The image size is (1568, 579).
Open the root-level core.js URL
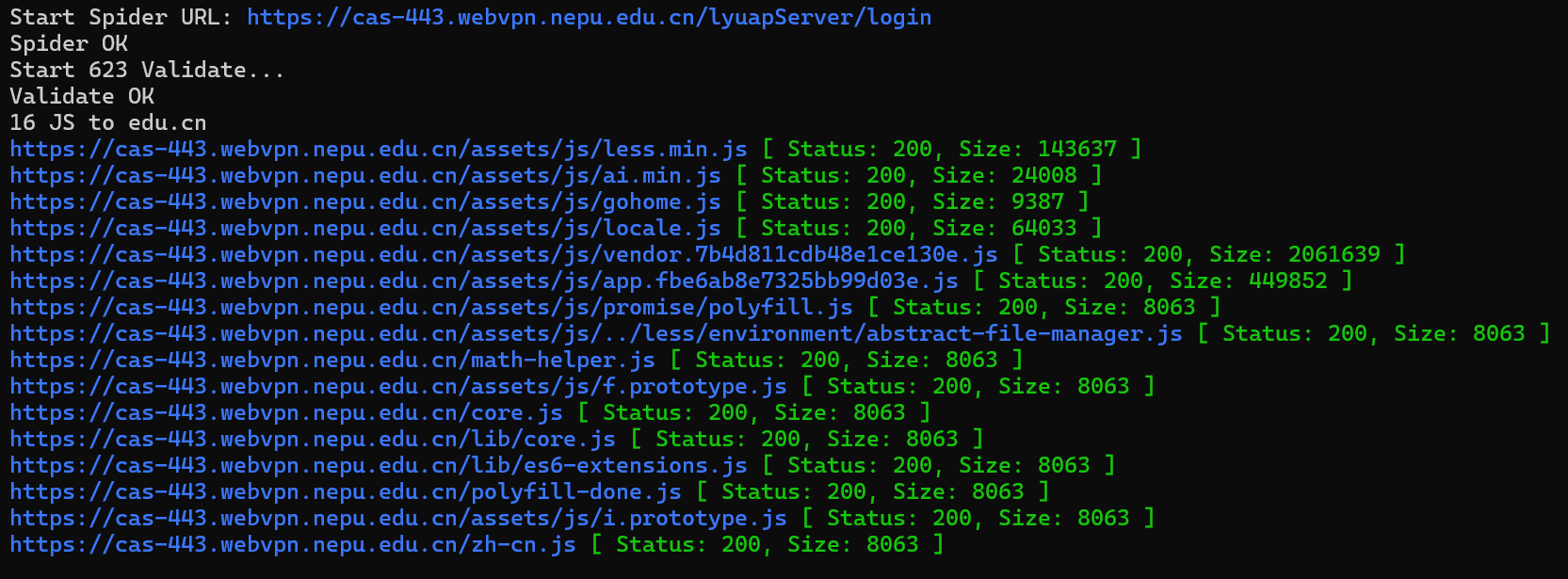pos(286,413)
